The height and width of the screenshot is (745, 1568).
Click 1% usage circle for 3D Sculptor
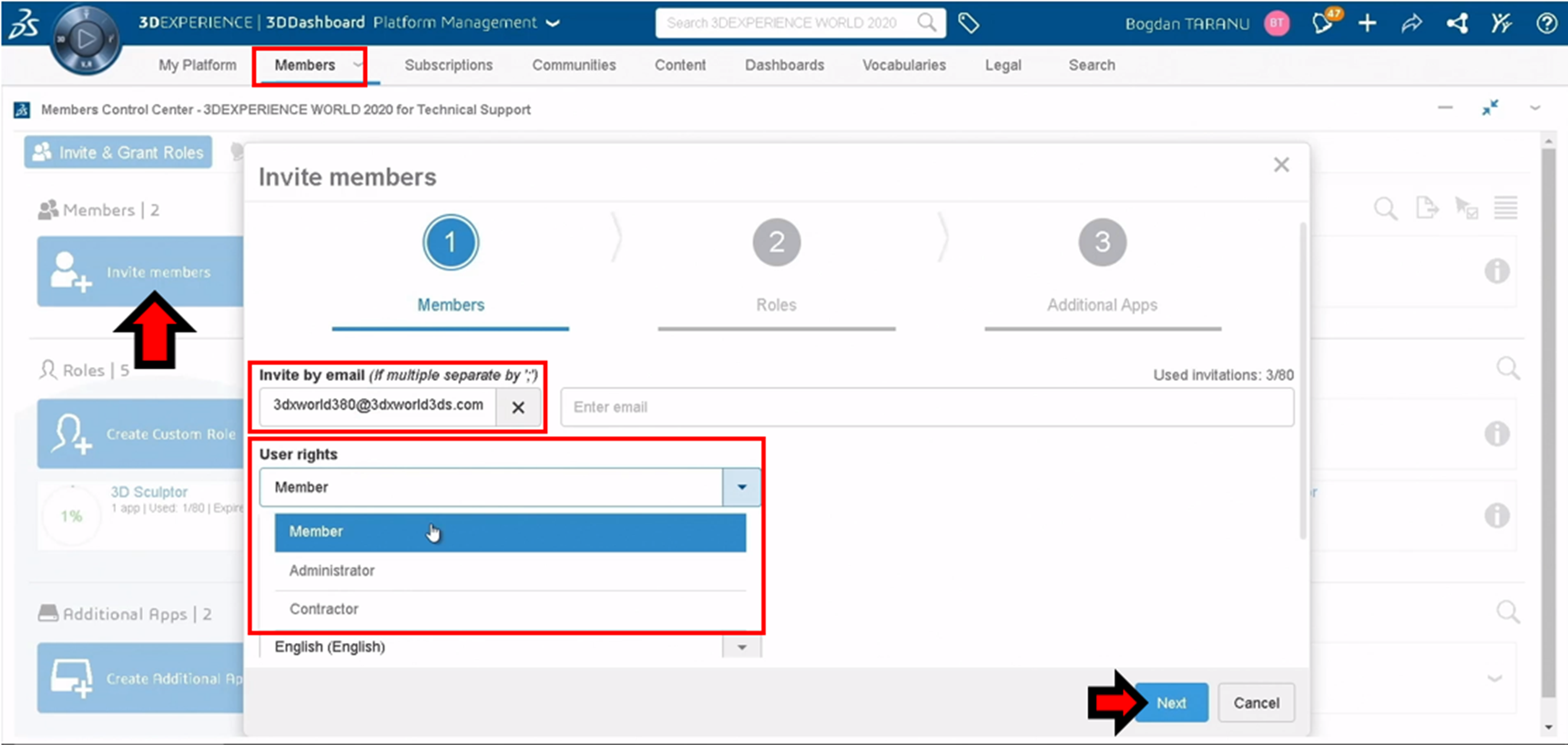click(71, 516)
